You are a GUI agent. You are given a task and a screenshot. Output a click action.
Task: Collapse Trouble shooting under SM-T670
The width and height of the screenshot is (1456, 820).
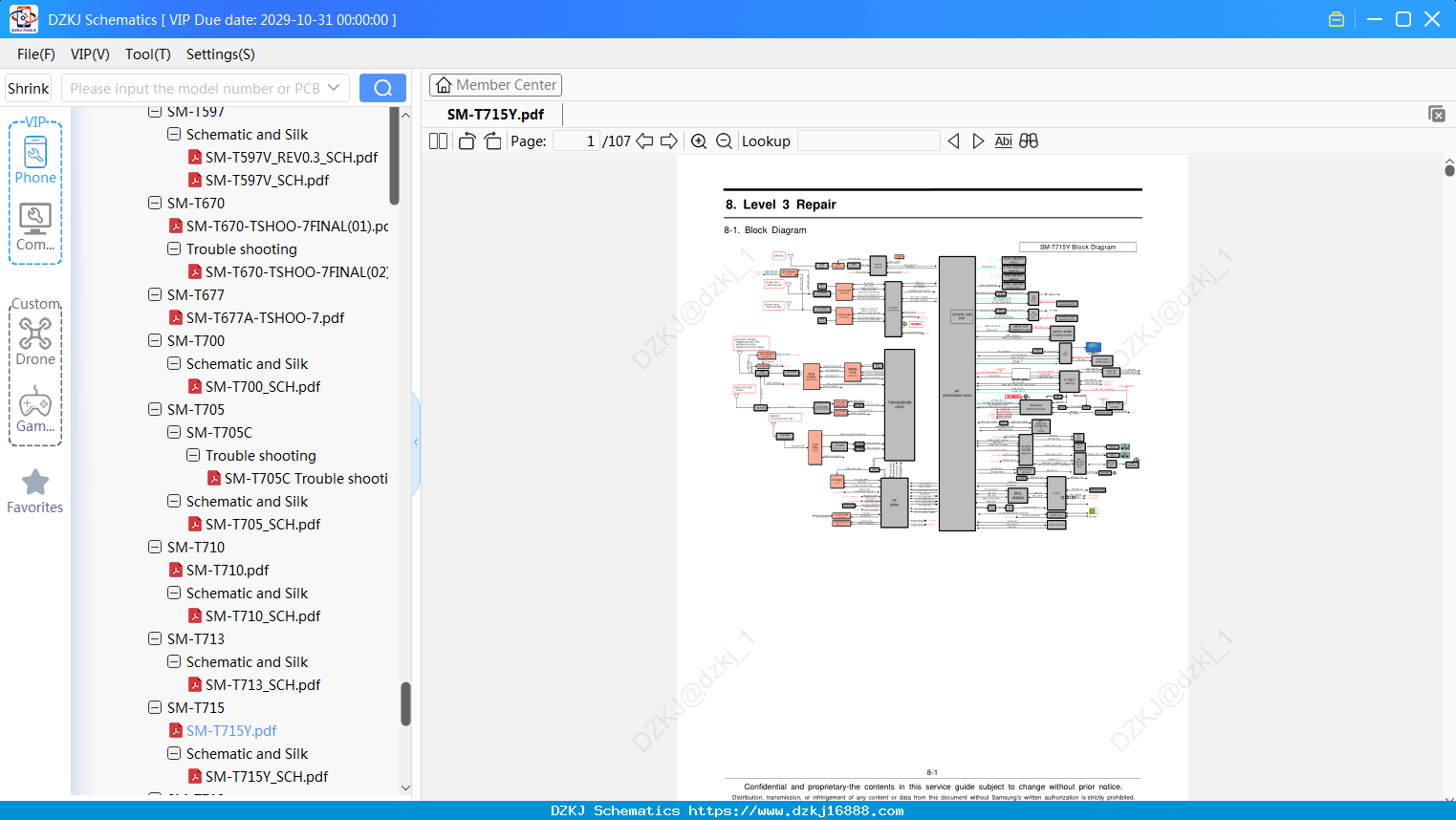[174, 248]
